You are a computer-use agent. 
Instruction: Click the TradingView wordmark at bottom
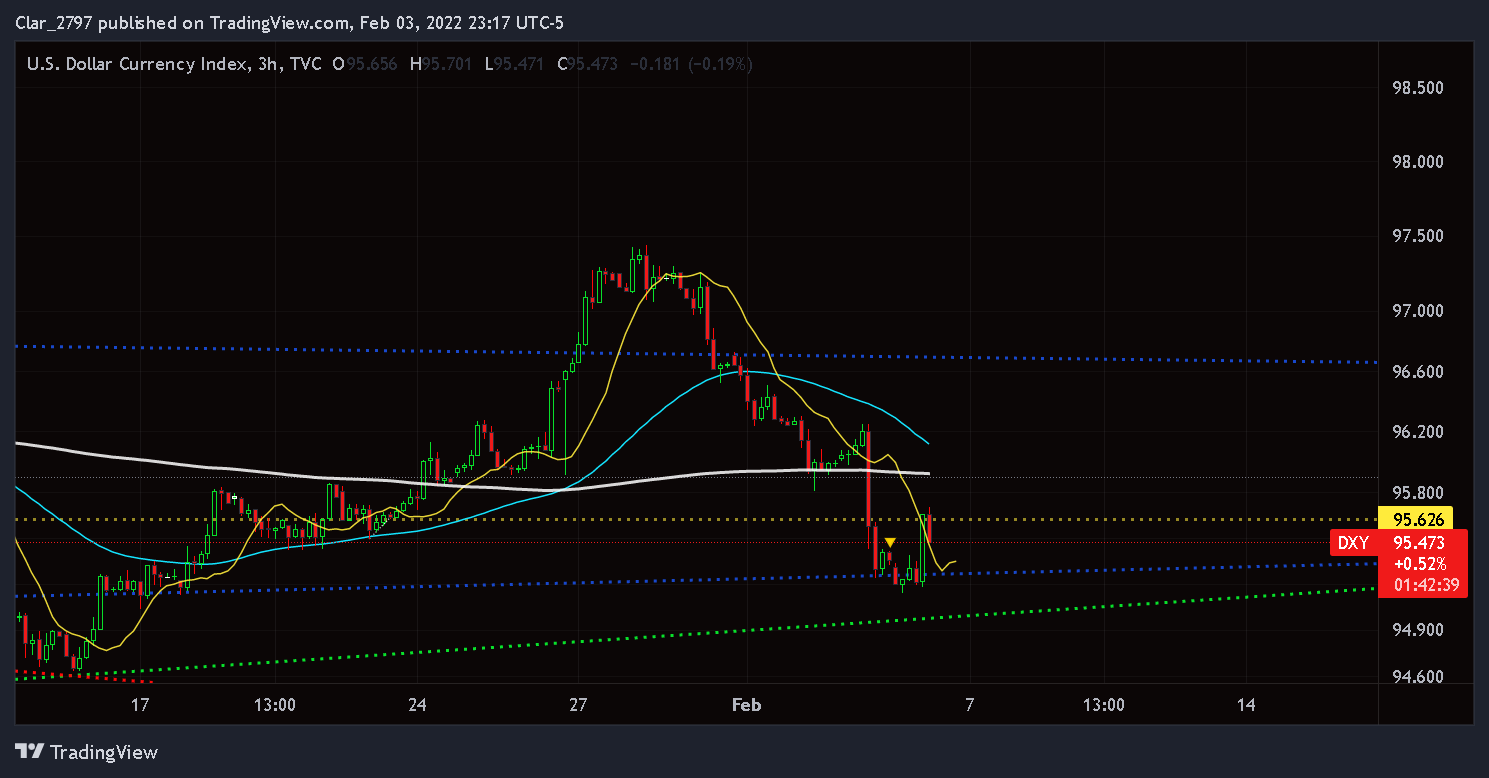pos(104,752)
